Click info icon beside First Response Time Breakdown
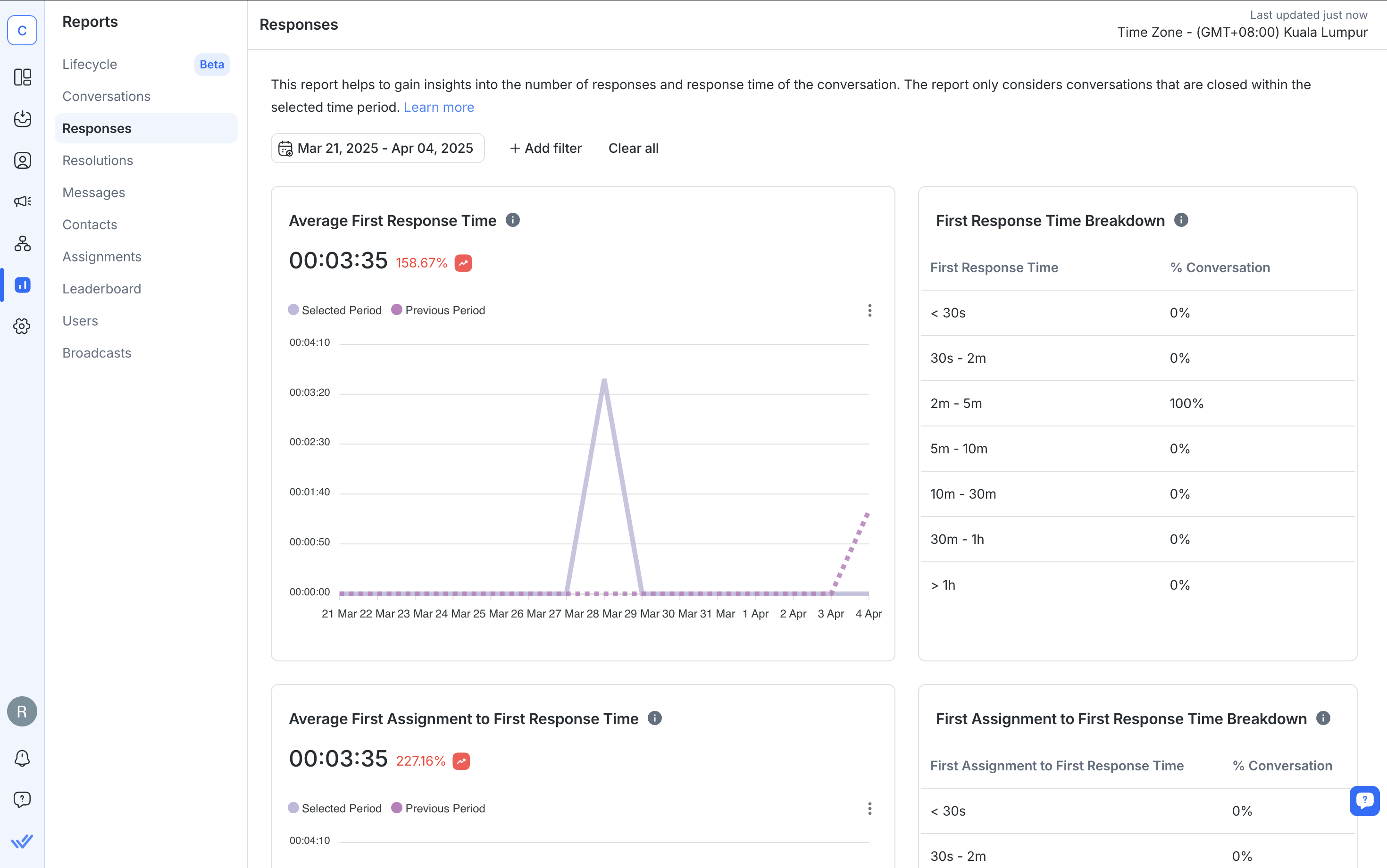 1181,220
